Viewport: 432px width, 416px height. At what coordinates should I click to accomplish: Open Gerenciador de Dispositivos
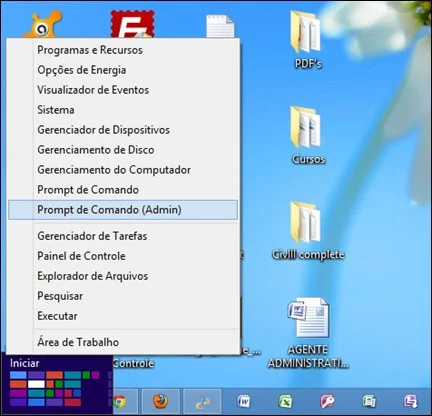[x=123, y=130]
